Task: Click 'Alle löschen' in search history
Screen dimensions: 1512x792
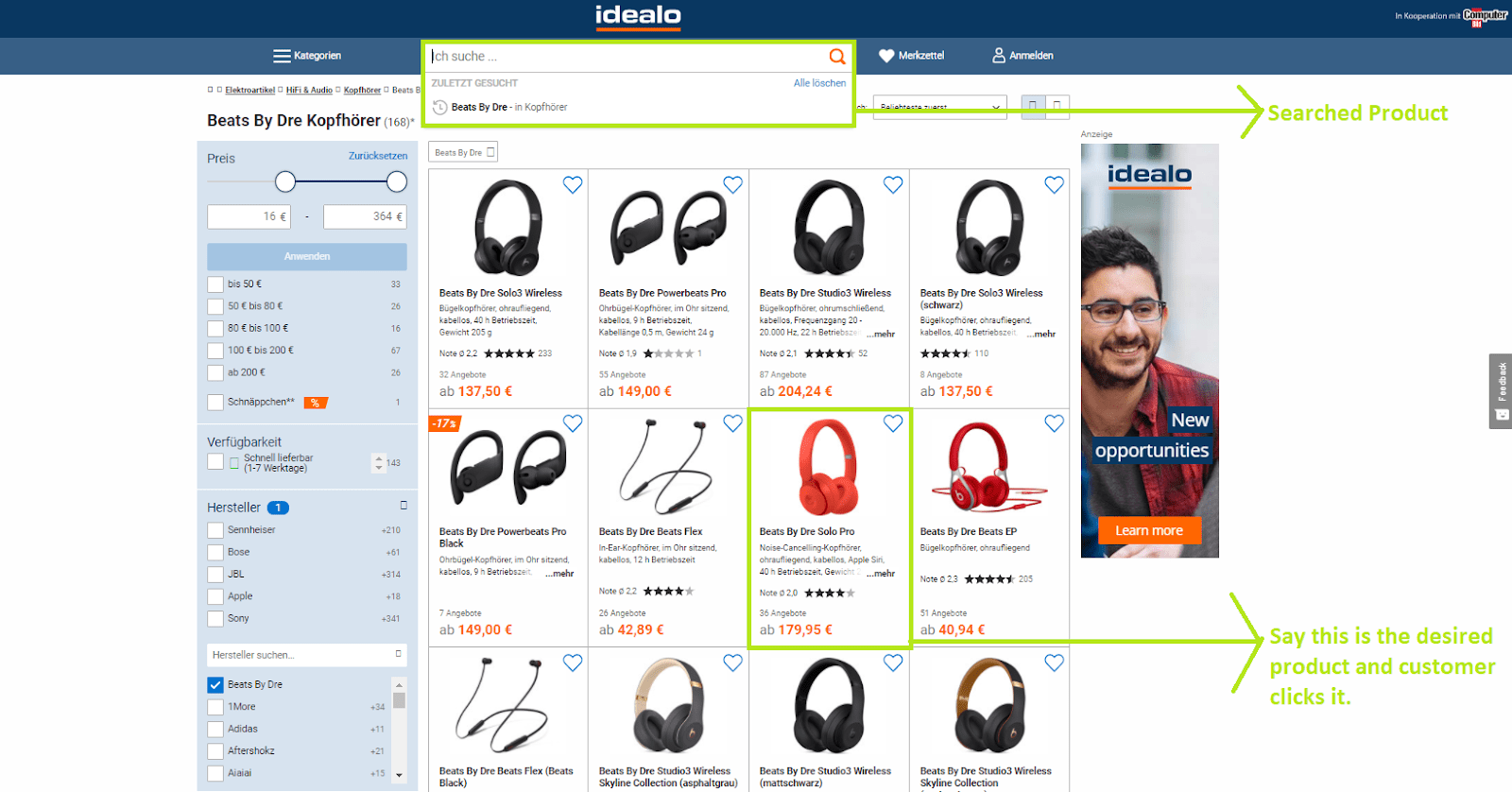Action: point(819,83)
